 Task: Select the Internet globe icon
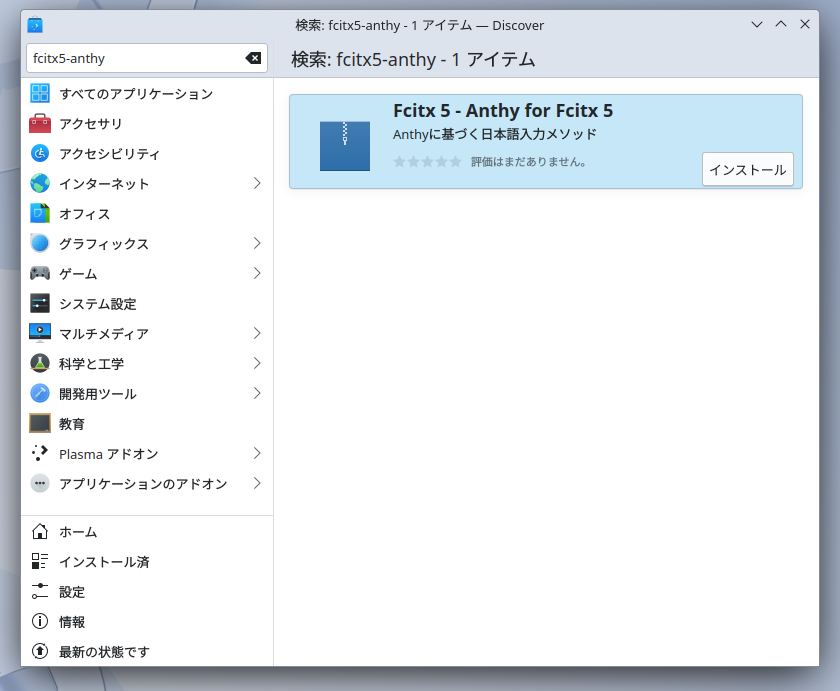click(40, 184)
